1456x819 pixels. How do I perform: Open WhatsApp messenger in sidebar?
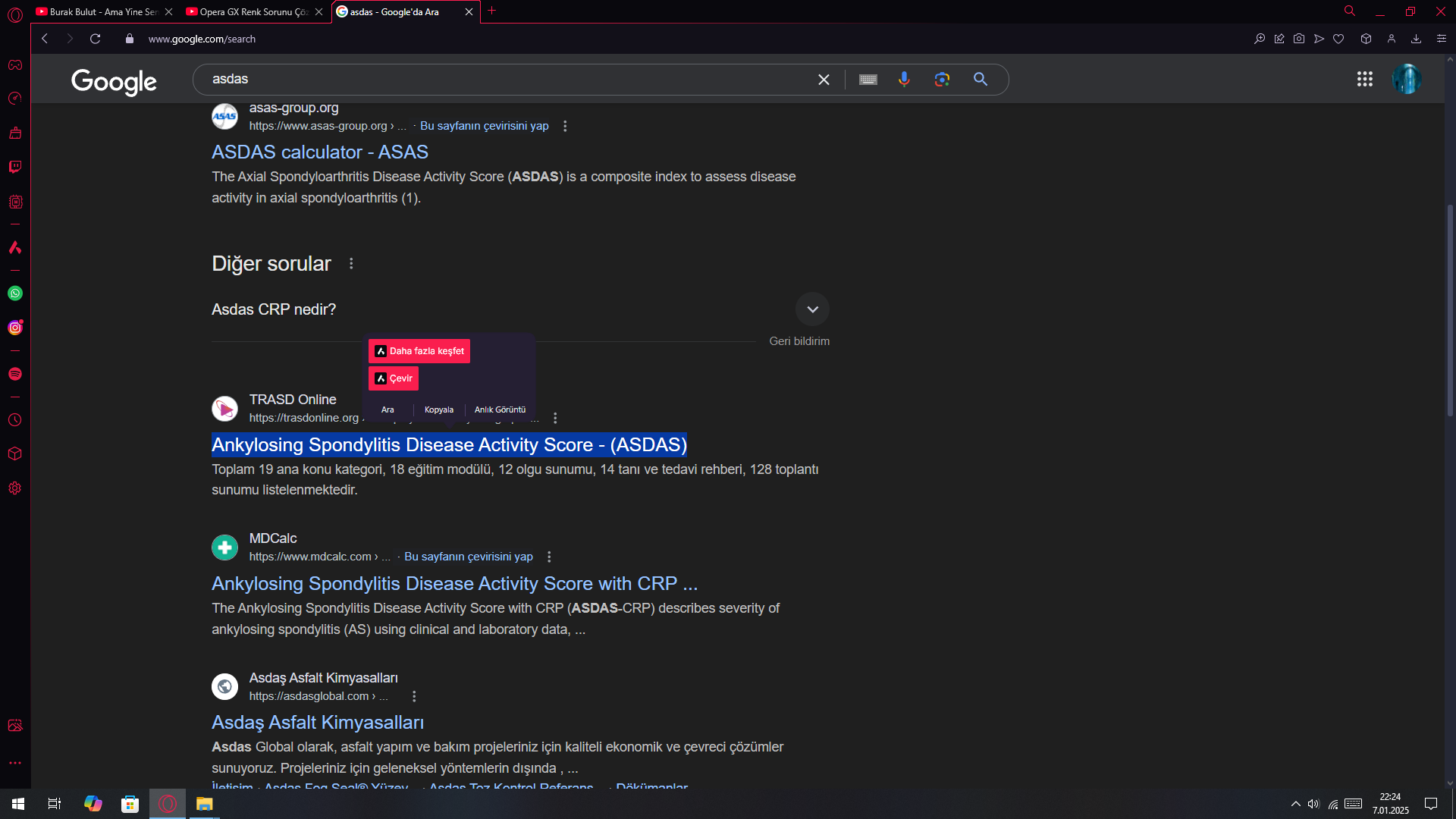pyautogui.click(x=15, y=293)
